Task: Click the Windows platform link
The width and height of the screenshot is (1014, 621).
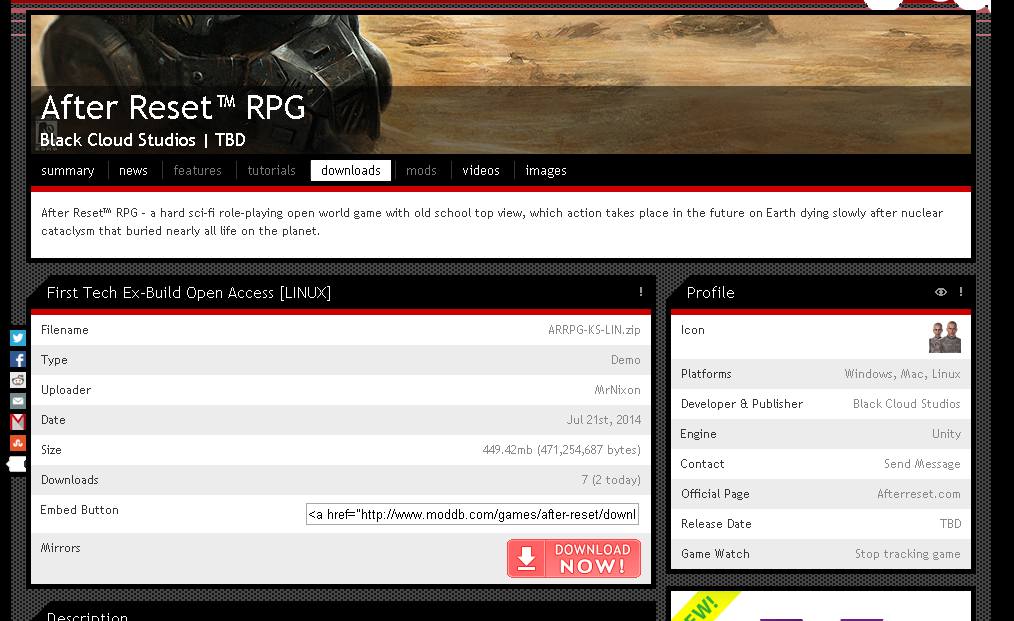Action: [870, 374]
